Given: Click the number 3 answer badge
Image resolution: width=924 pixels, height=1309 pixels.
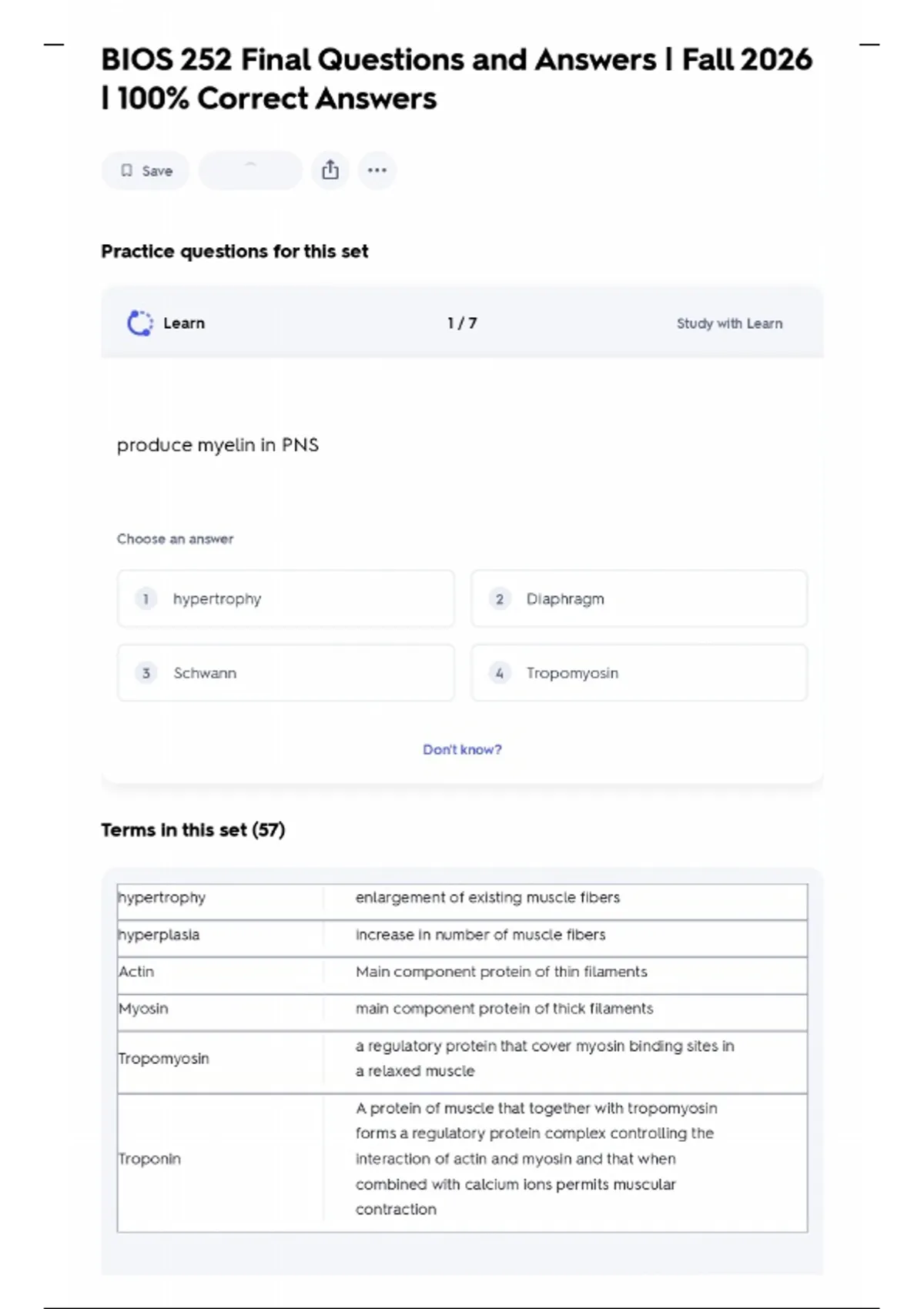Looking at the screenshot, I should 146,673.
